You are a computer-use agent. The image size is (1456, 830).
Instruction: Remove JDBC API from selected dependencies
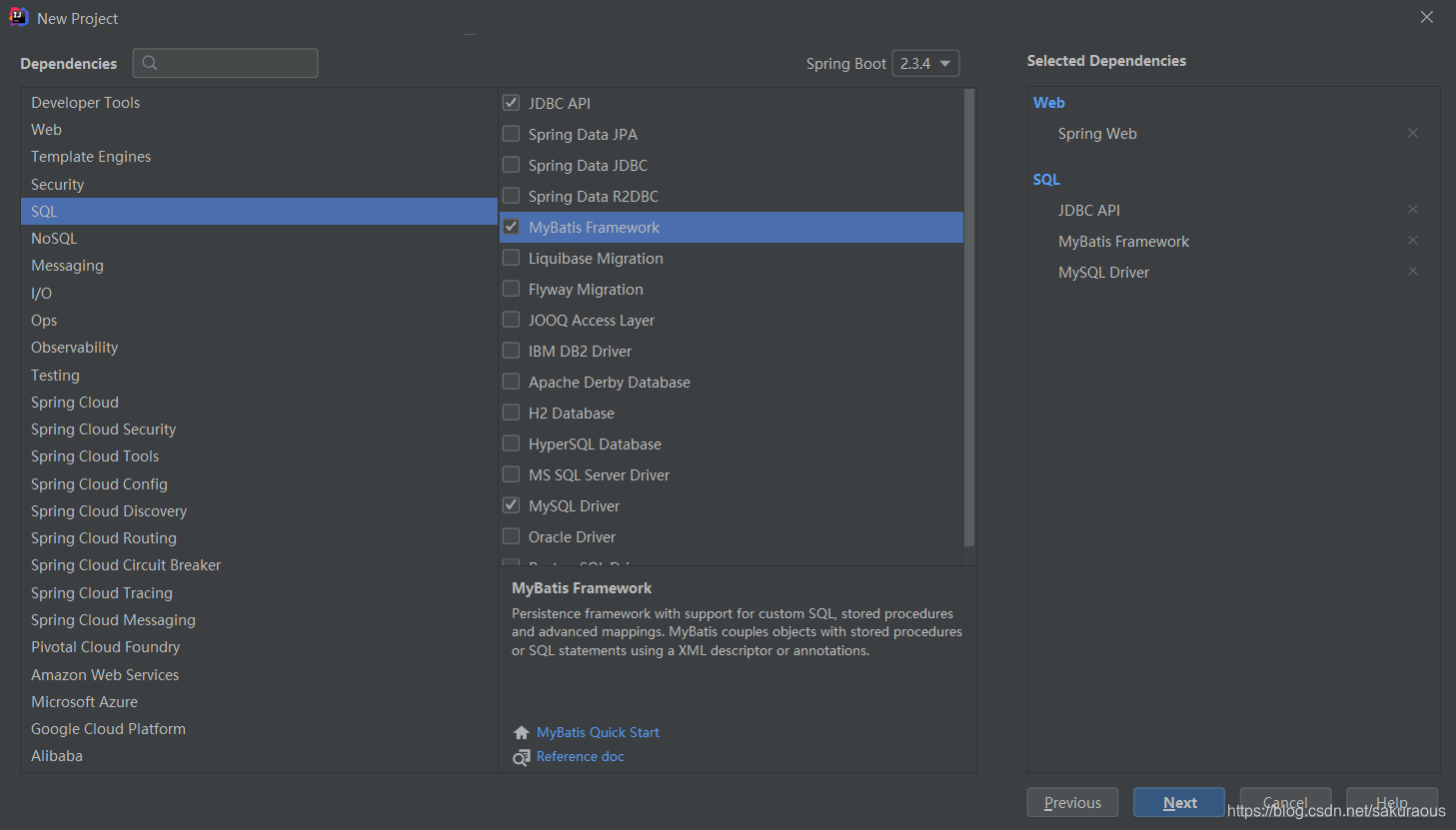pos(1413,210)
